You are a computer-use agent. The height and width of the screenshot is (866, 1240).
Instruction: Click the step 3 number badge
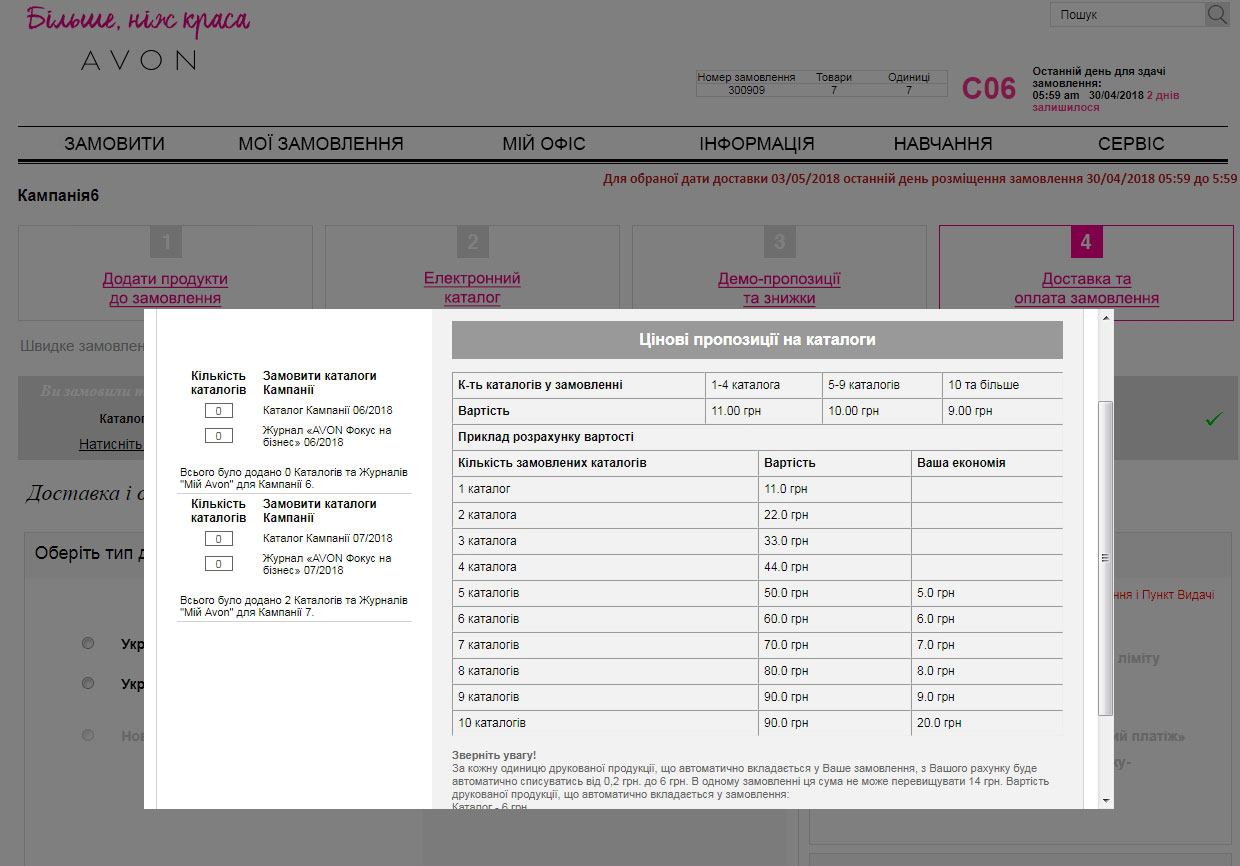[779, 242]
